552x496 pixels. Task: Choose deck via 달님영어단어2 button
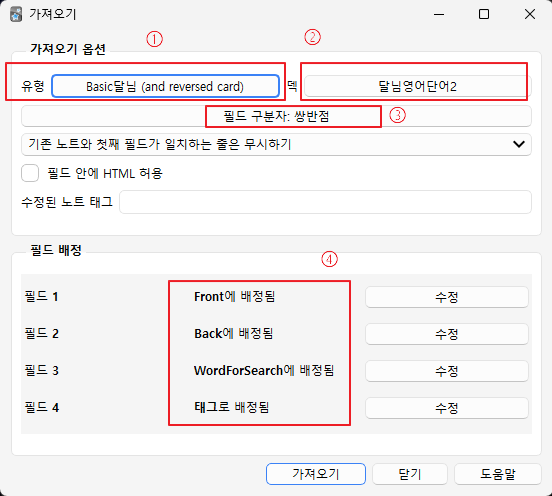click(418, 86)
